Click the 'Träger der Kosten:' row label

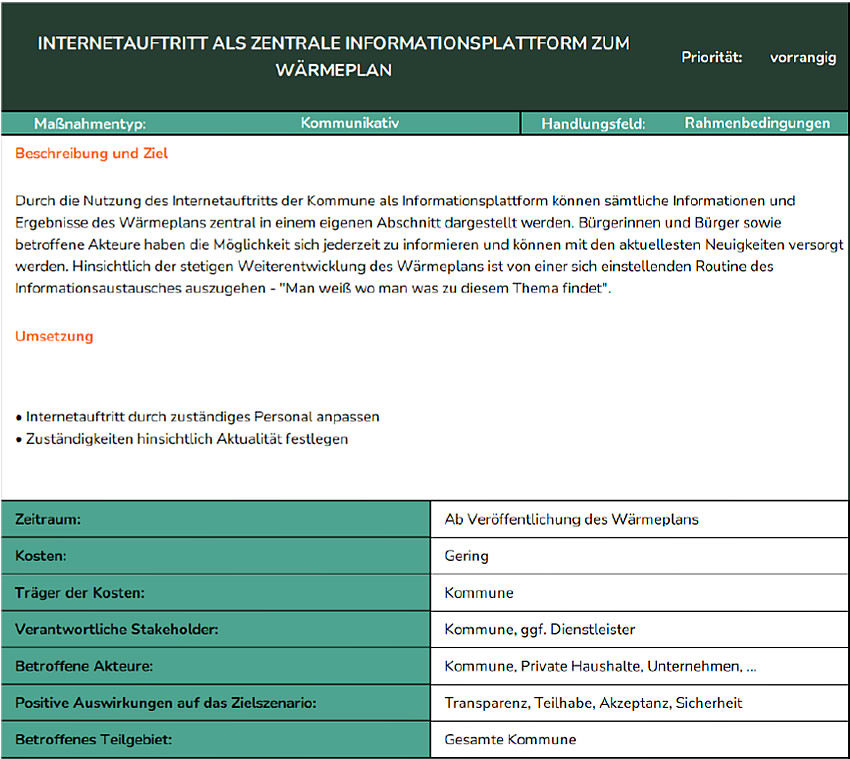pyautogui.click(x=79, y=593)
